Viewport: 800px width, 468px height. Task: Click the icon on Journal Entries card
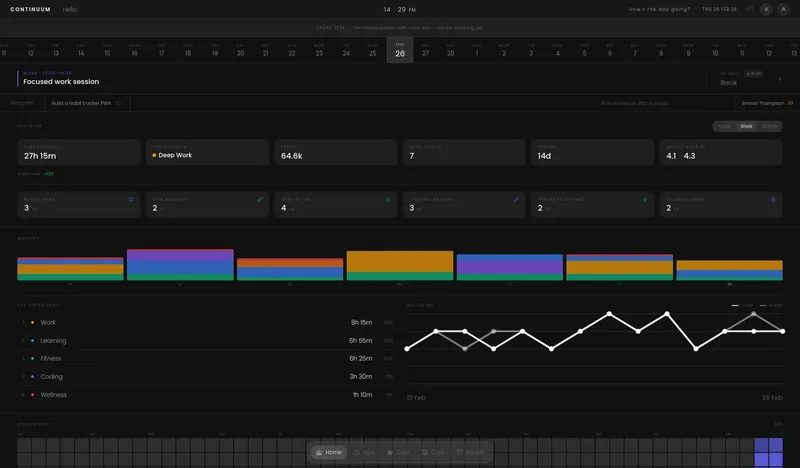(516, 199)
